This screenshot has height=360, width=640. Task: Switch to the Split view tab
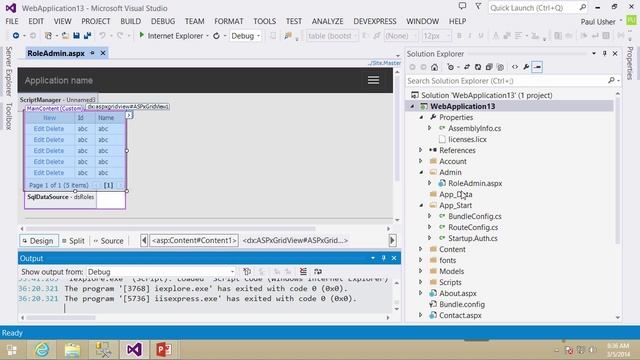(73, 241)
